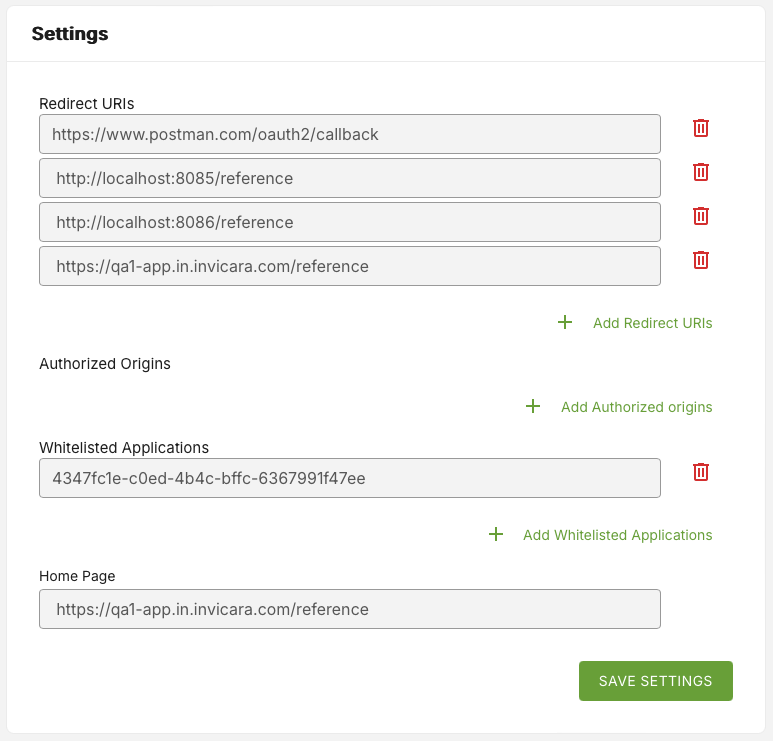773x741 pixels.
Task: Click the Settings panel heading
Action: click(x=70, y=34)
